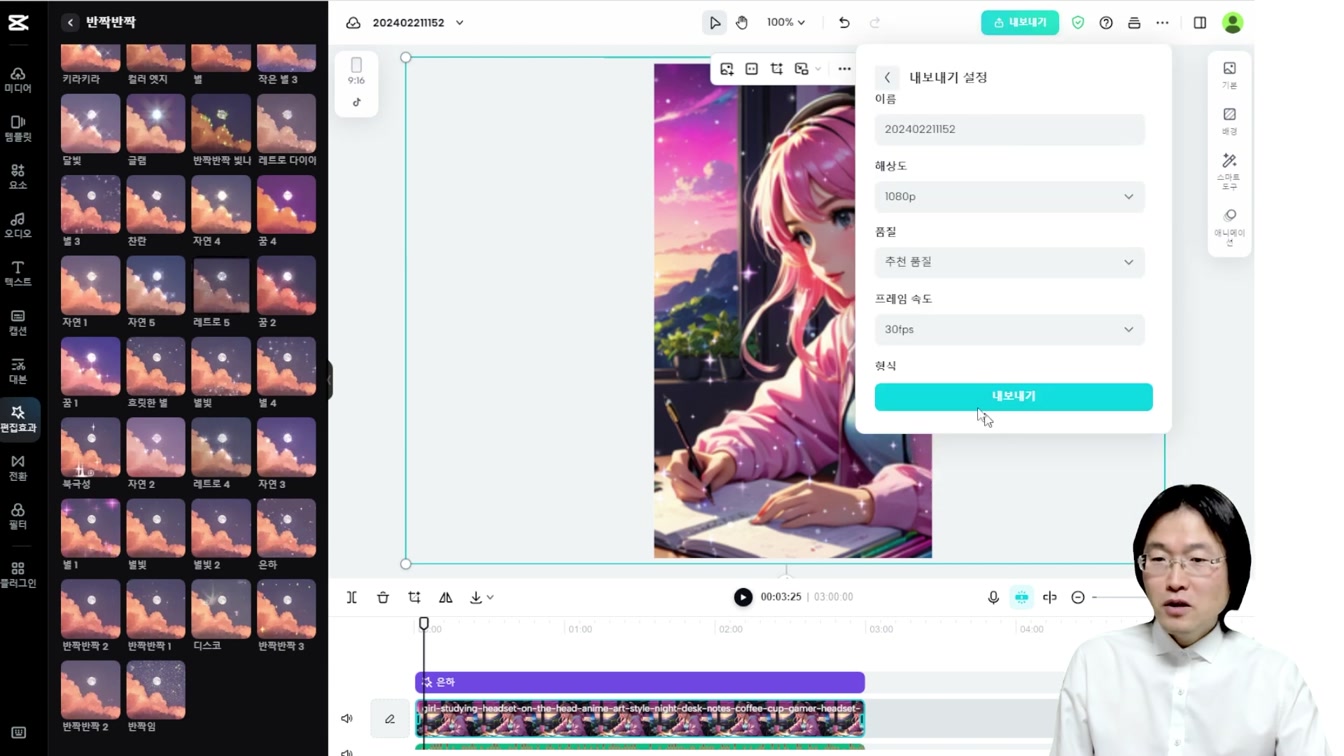
Task: Click the cyan 내보내기 export confirm button
Action: pyautogui.click(x=1013, y=397)
